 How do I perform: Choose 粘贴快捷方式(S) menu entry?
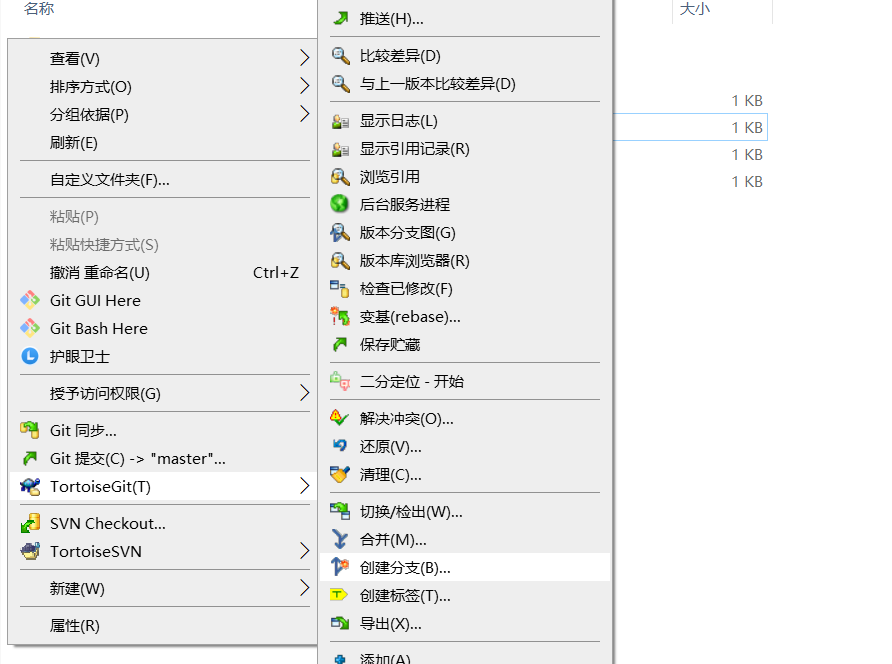164,245
